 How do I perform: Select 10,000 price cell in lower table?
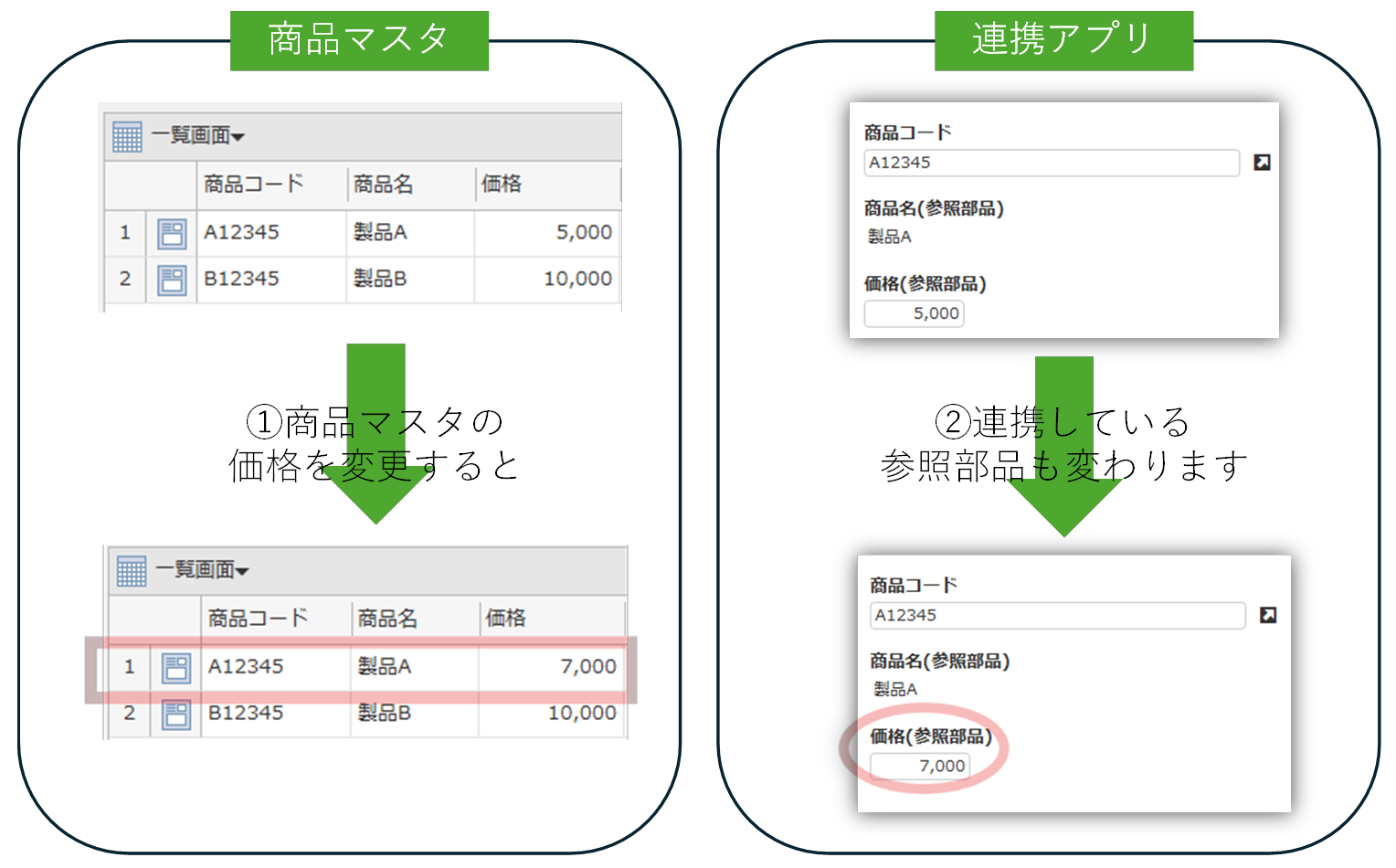[552, 714]
